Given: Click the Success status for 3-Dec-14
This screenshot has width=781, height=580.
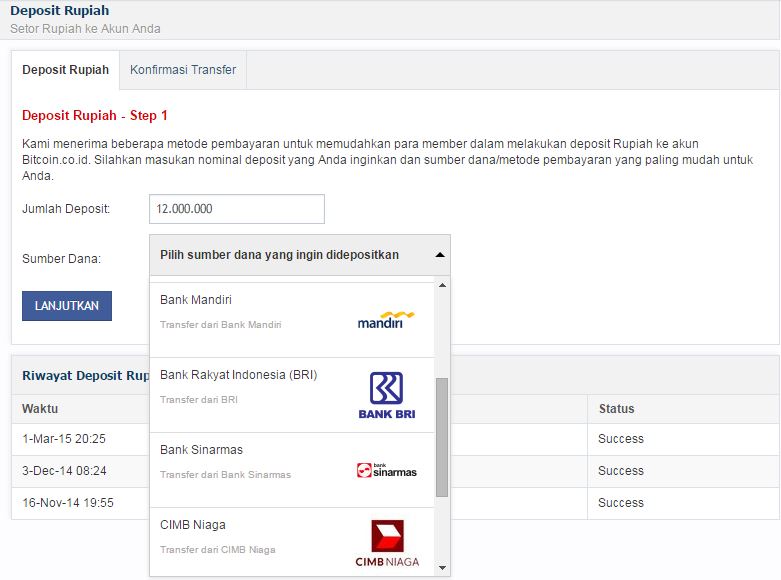Looking at the screenshot, I should [621, 471].
